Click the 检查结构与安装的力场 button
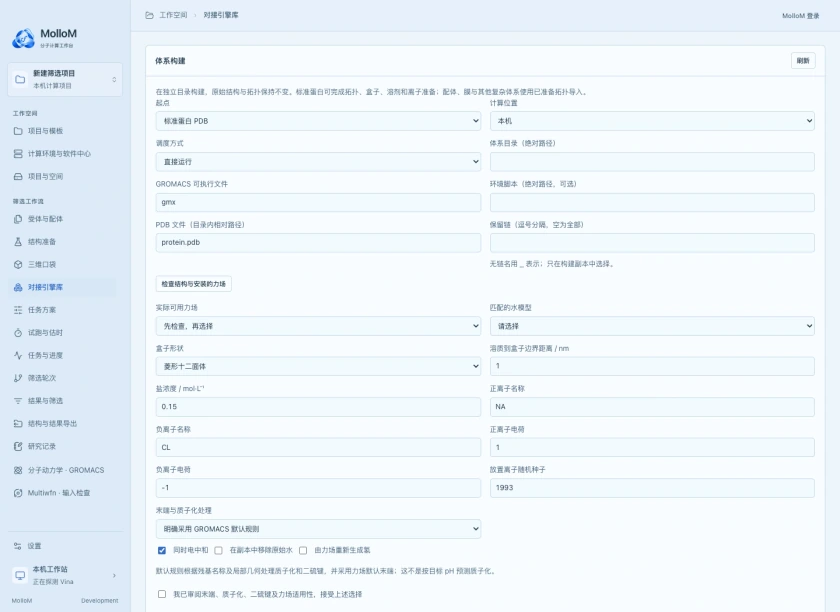 tap(193, 284)
